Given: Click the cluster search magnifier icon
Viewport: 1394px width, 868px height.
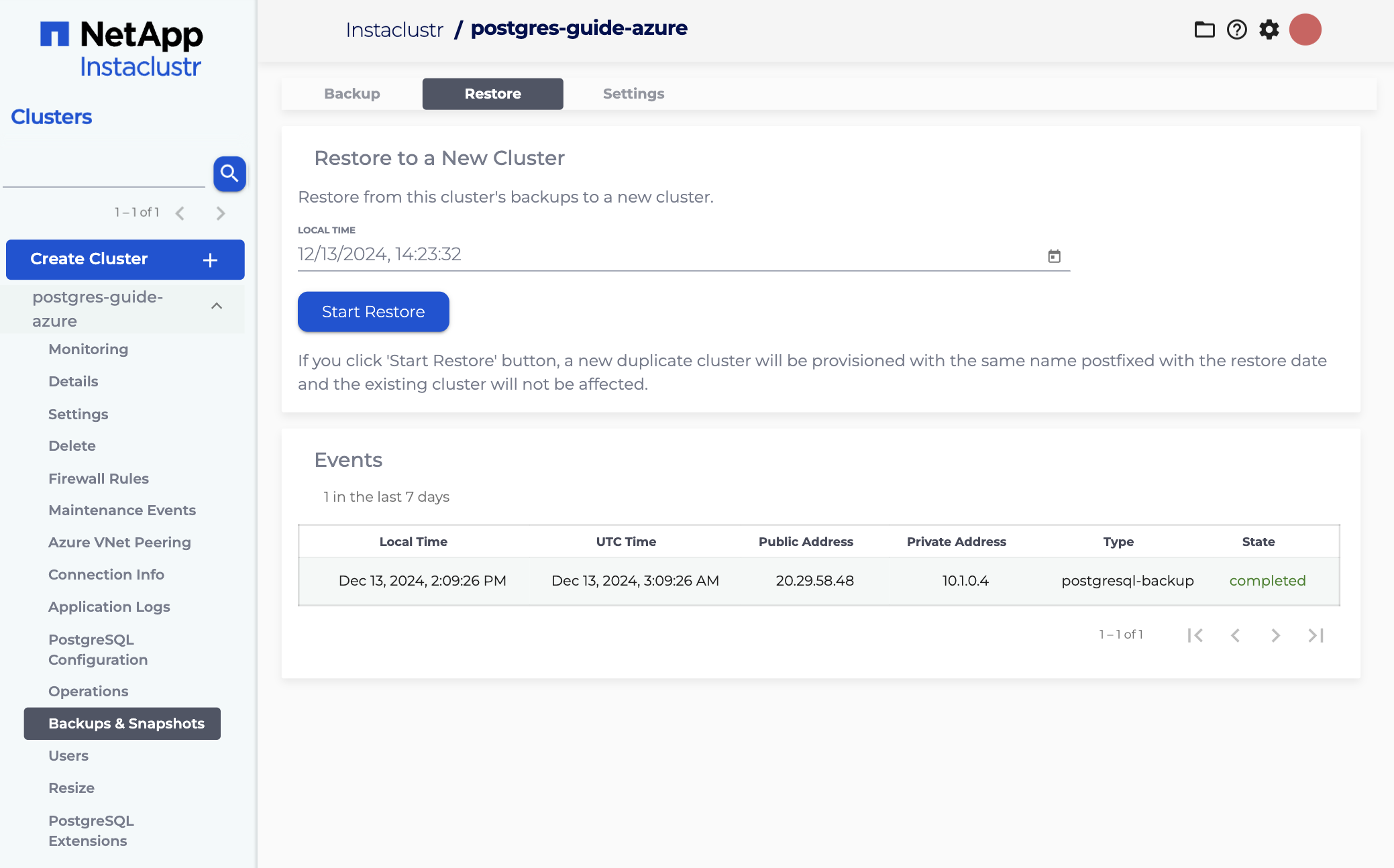Looking at the screenshot, I should [x=229, y=174].
